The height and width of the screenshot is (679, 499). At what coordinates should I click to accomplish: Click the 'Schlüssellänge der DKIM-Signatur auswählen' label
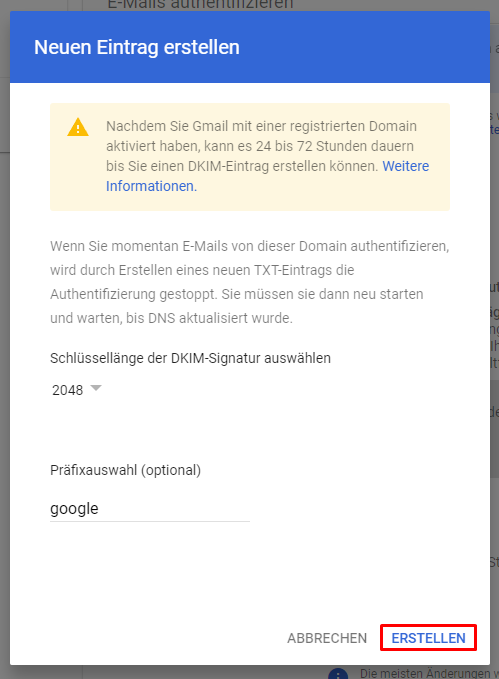(190, 358)
